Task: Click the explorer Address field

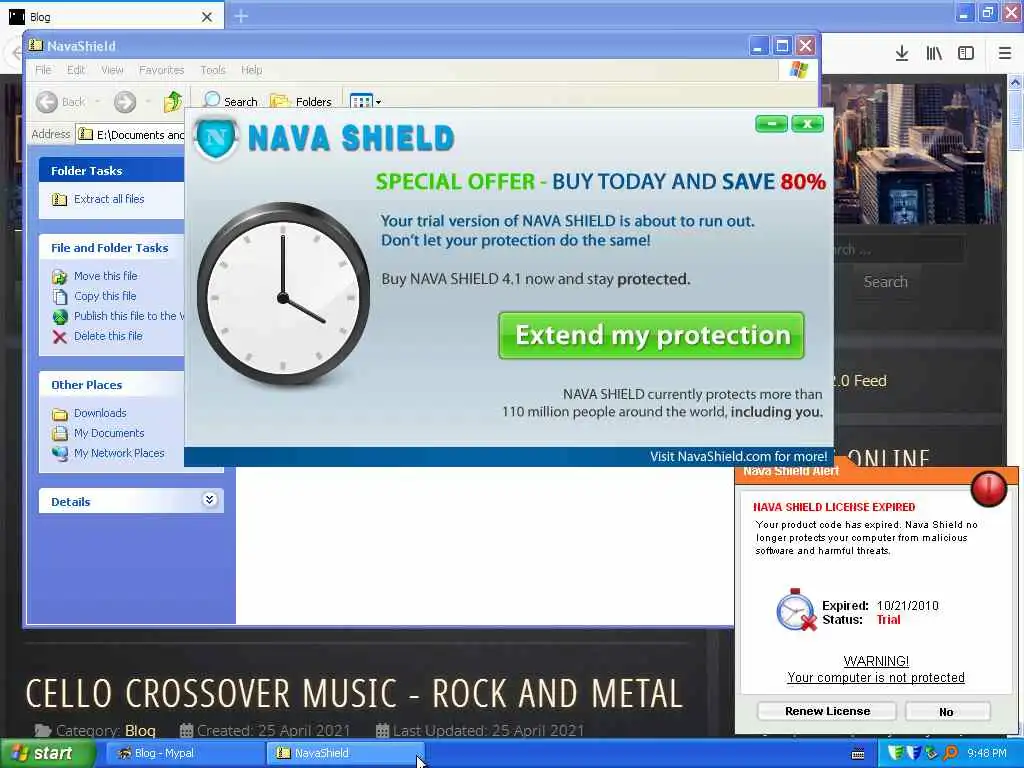Action: coord(131,135)
